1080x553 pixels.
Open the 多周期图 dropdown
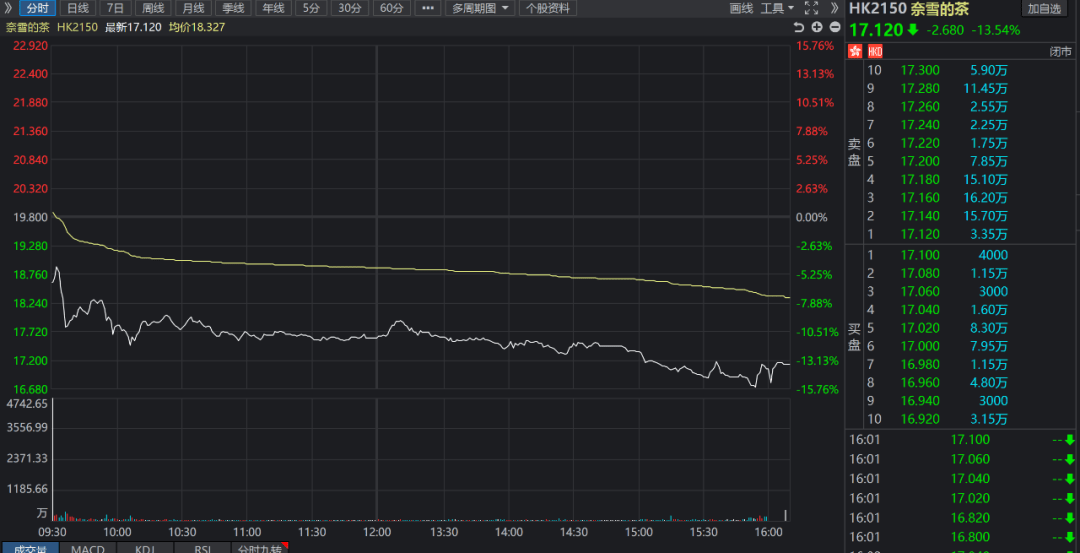tap(480, 8)
